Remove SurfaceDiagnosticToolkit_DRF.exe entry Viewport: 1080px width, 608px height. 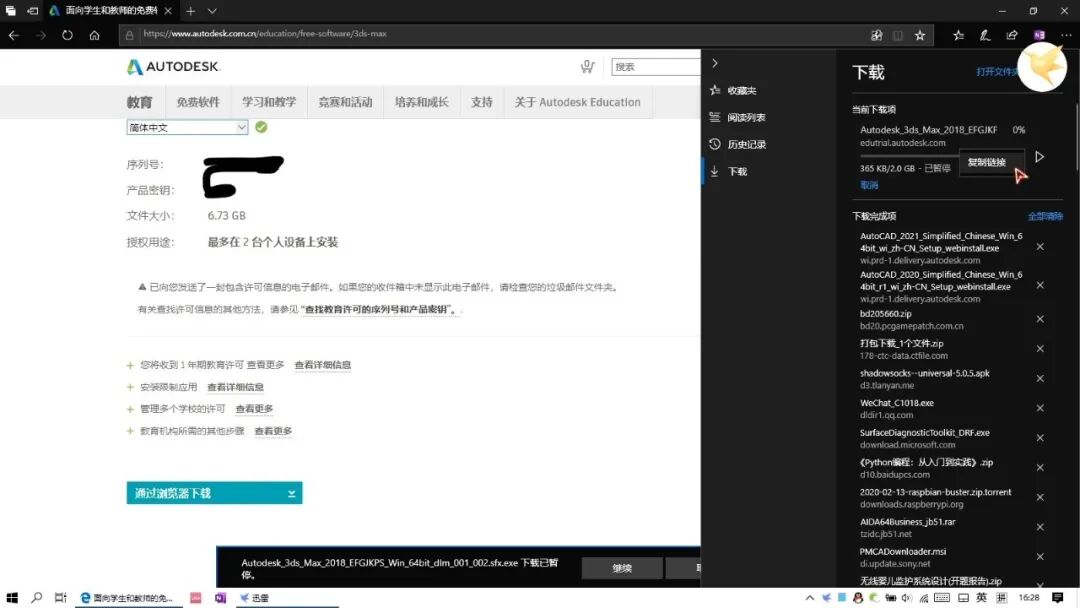[x=1040, y=437]
